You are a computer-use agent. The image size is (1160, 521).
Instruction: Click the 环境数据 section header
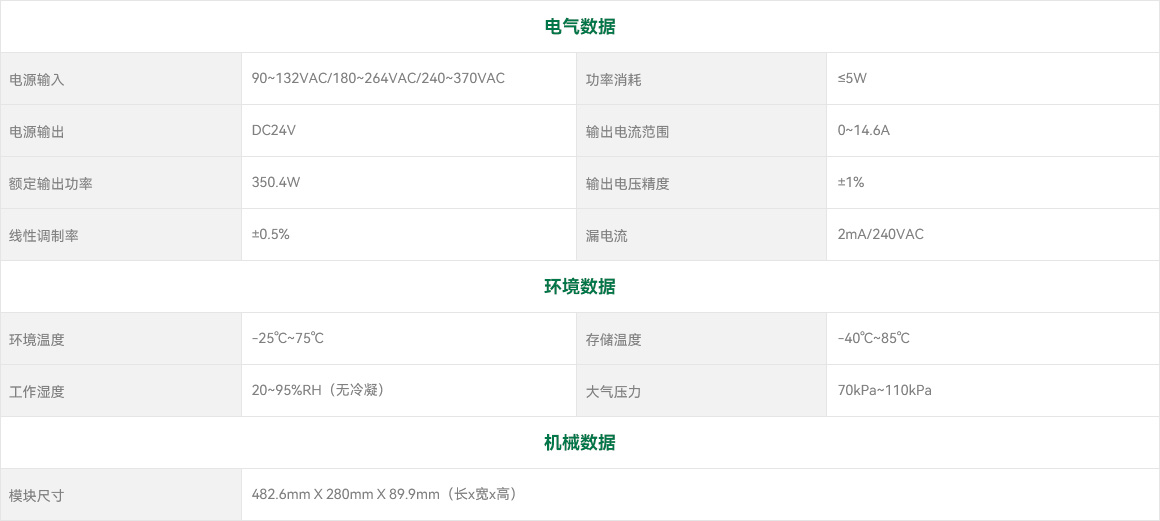pyautogui.click(x=580, y=287)
